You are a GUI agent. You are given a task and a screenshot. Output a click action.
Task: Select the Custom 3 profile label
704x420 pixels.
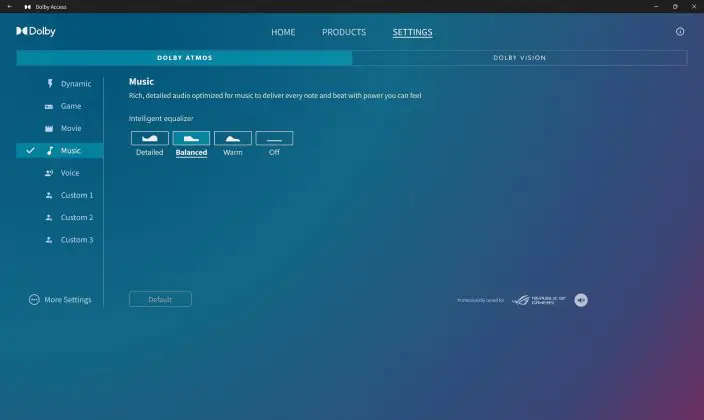[x=77, y=240]
